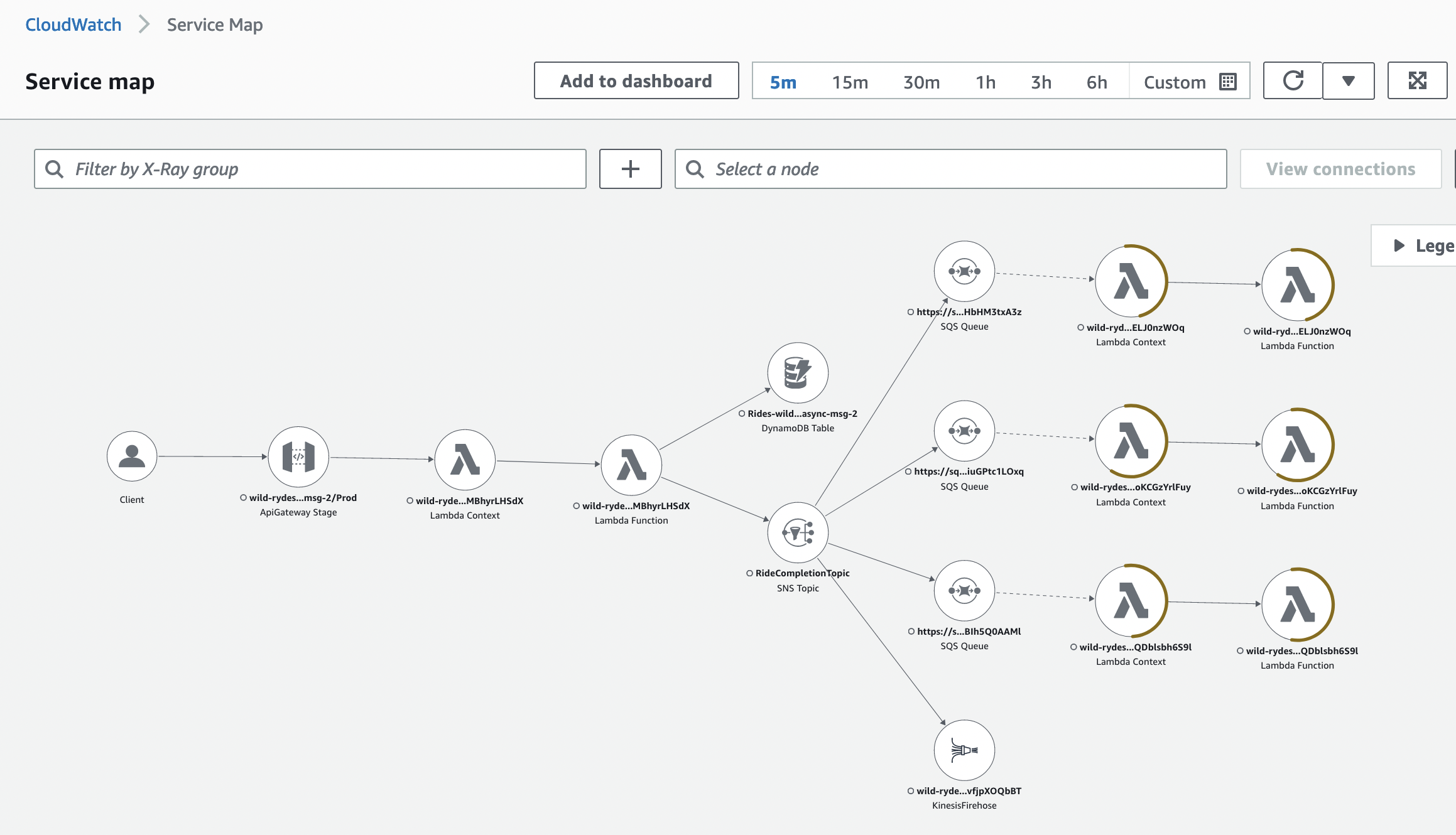Image resolution: width=1456 pixels, height=835 pixels.
Task: Click the View connections button
Action: [1340, 169]
